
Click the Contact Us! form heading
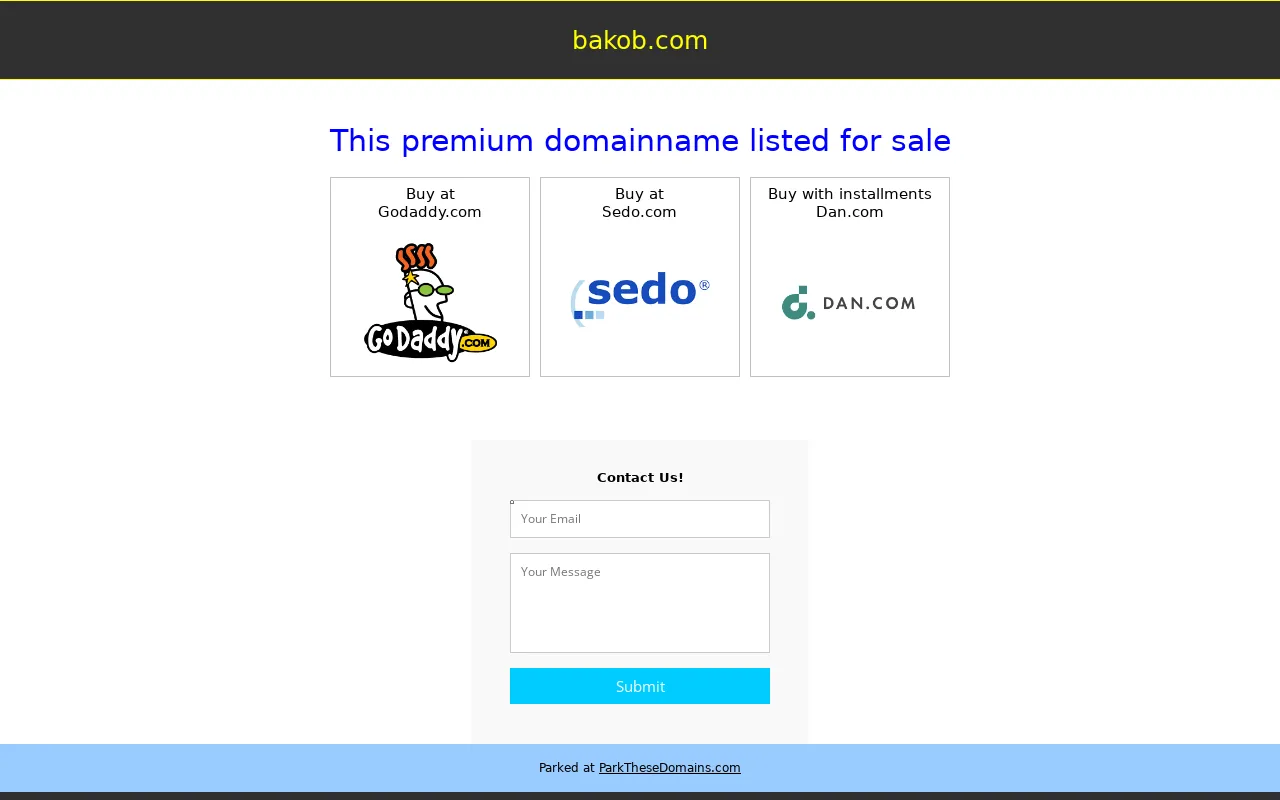640,477
